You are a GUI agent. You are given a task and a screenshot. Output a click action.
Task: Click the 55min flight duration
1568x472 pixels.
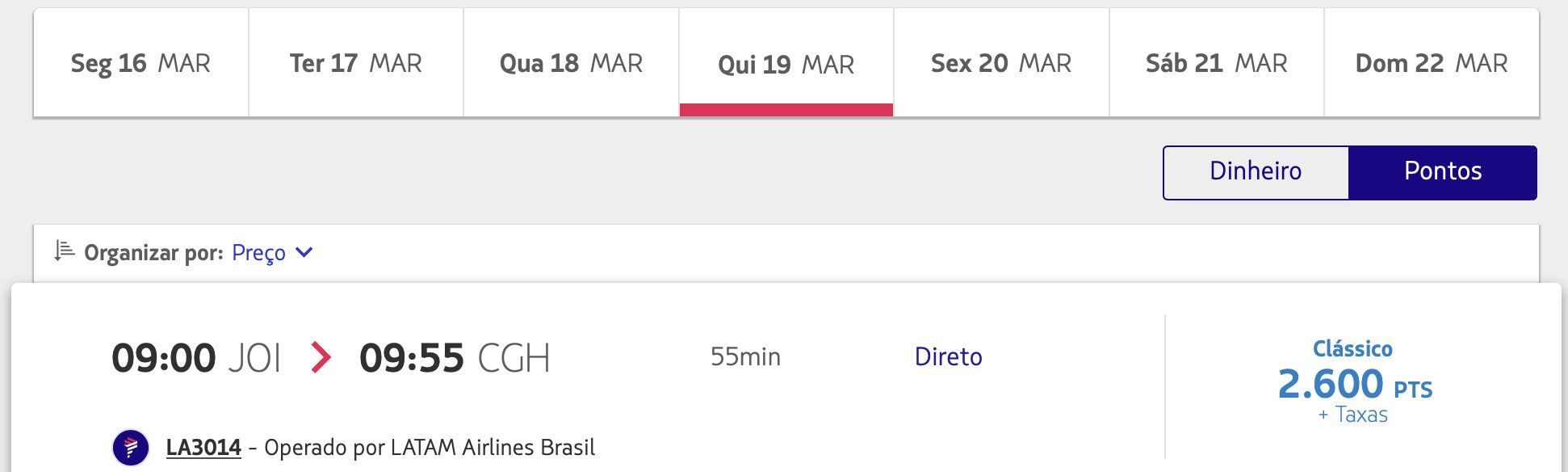745,356
